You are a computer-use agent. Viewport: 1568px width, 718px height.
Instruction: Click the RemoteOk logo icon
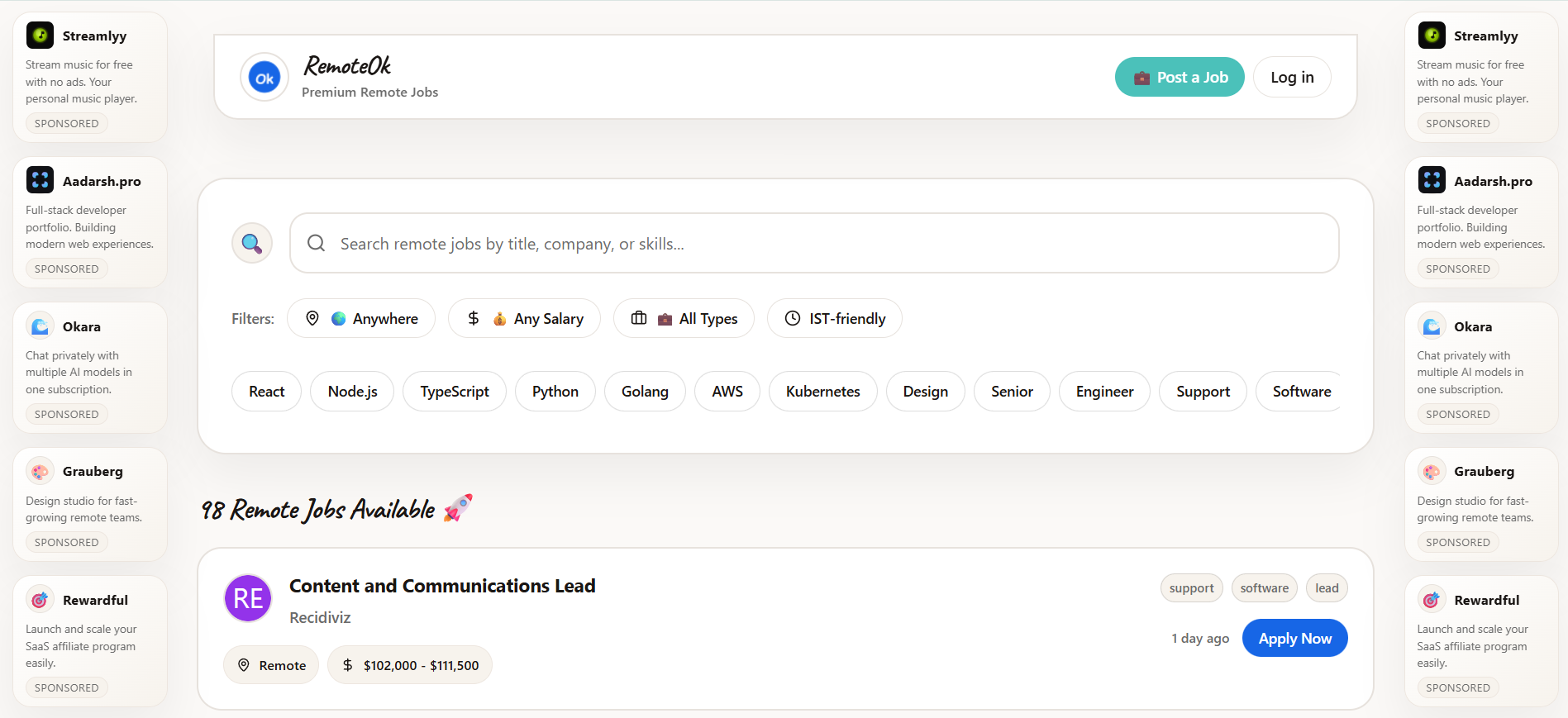point(265,78)
